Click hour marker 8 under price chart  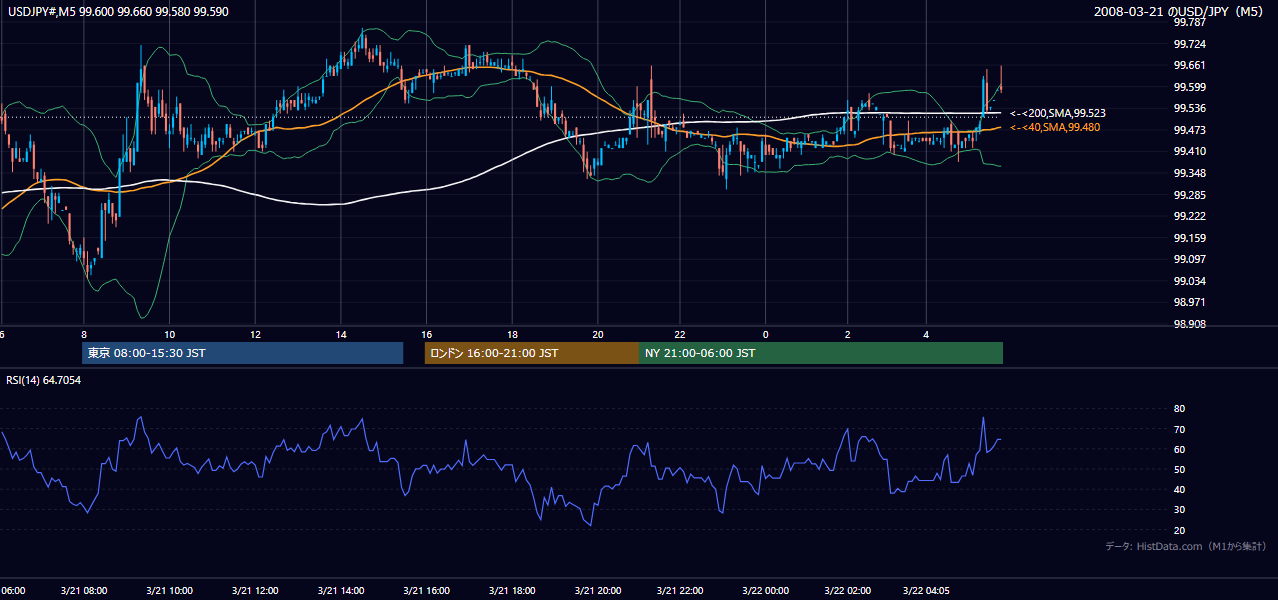click(x=84, y=334)
